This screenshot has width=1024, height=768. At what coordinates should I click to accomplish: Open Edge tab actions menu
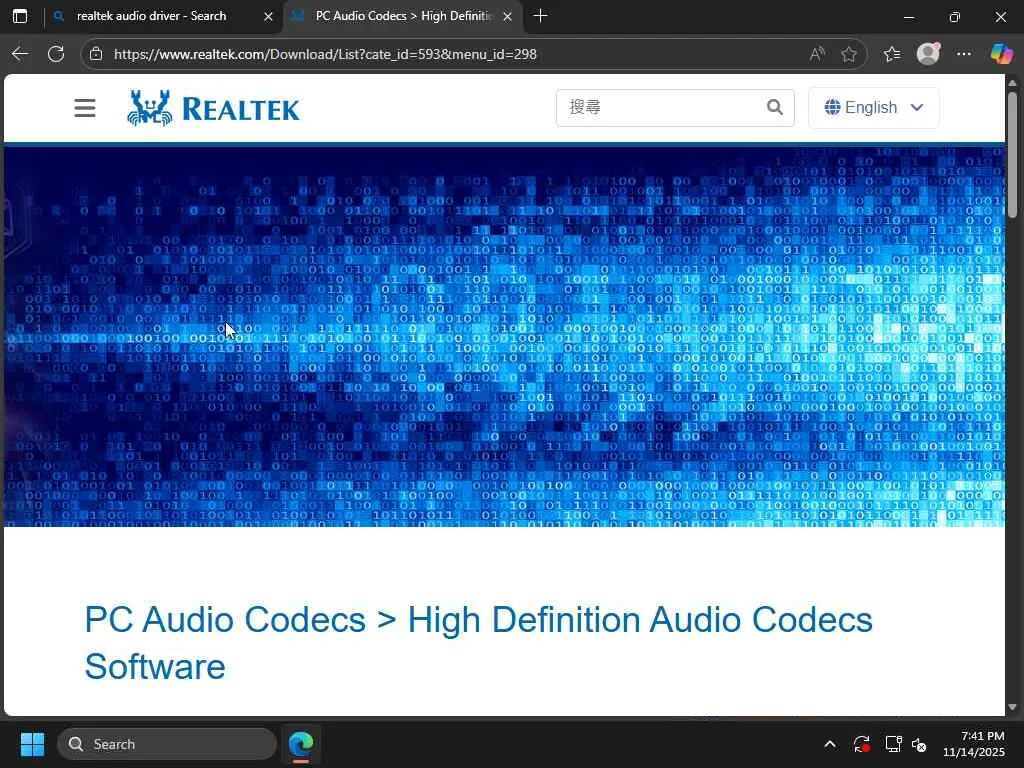pos(20,16)
